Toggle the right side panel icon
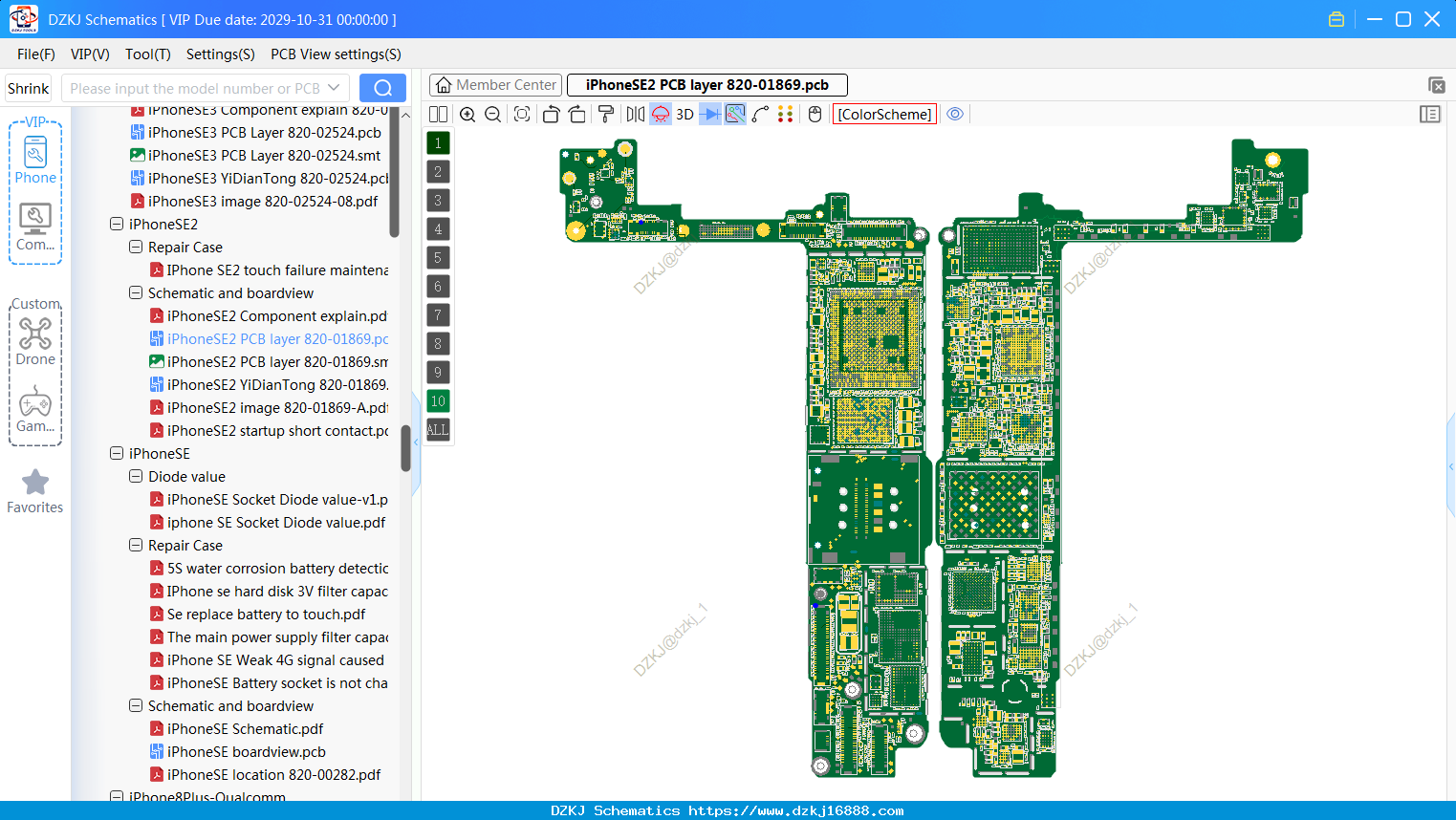Image resolution: width=1456 pixels, height=820 pixels. click(1430, 114)
